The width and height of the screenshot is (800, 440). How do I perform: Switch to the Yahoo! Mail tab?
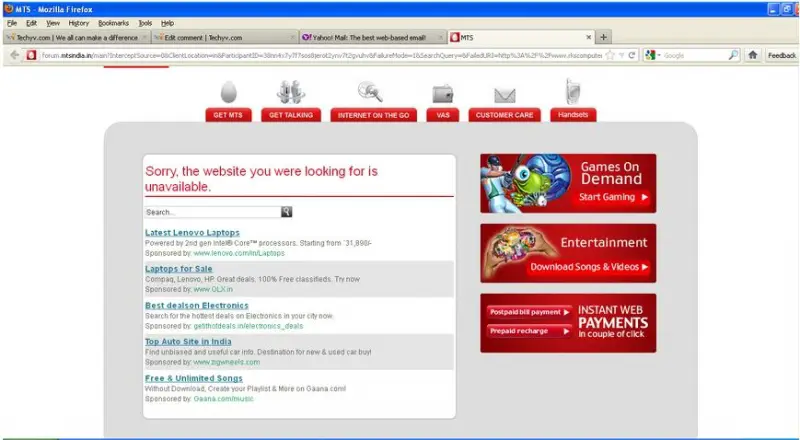point(372,37)
